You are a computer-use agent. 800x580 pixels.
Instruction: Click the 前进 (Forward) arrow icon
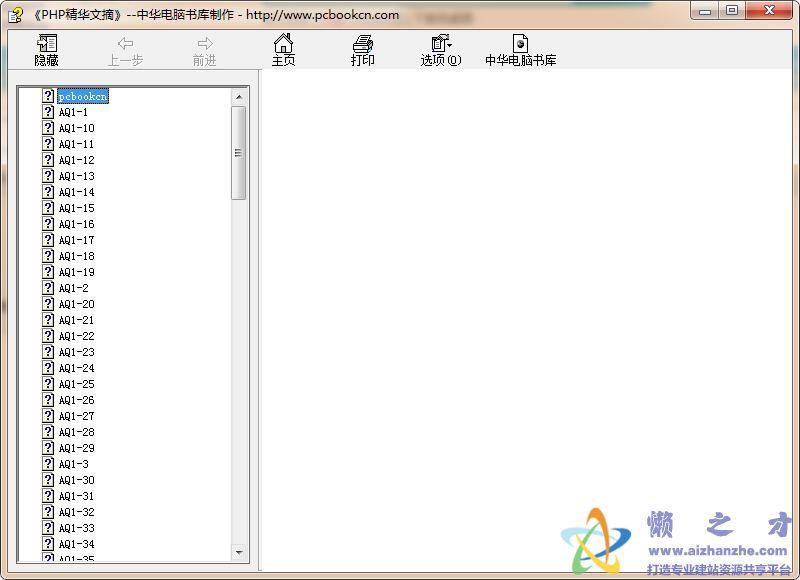[x=205, y=43]
